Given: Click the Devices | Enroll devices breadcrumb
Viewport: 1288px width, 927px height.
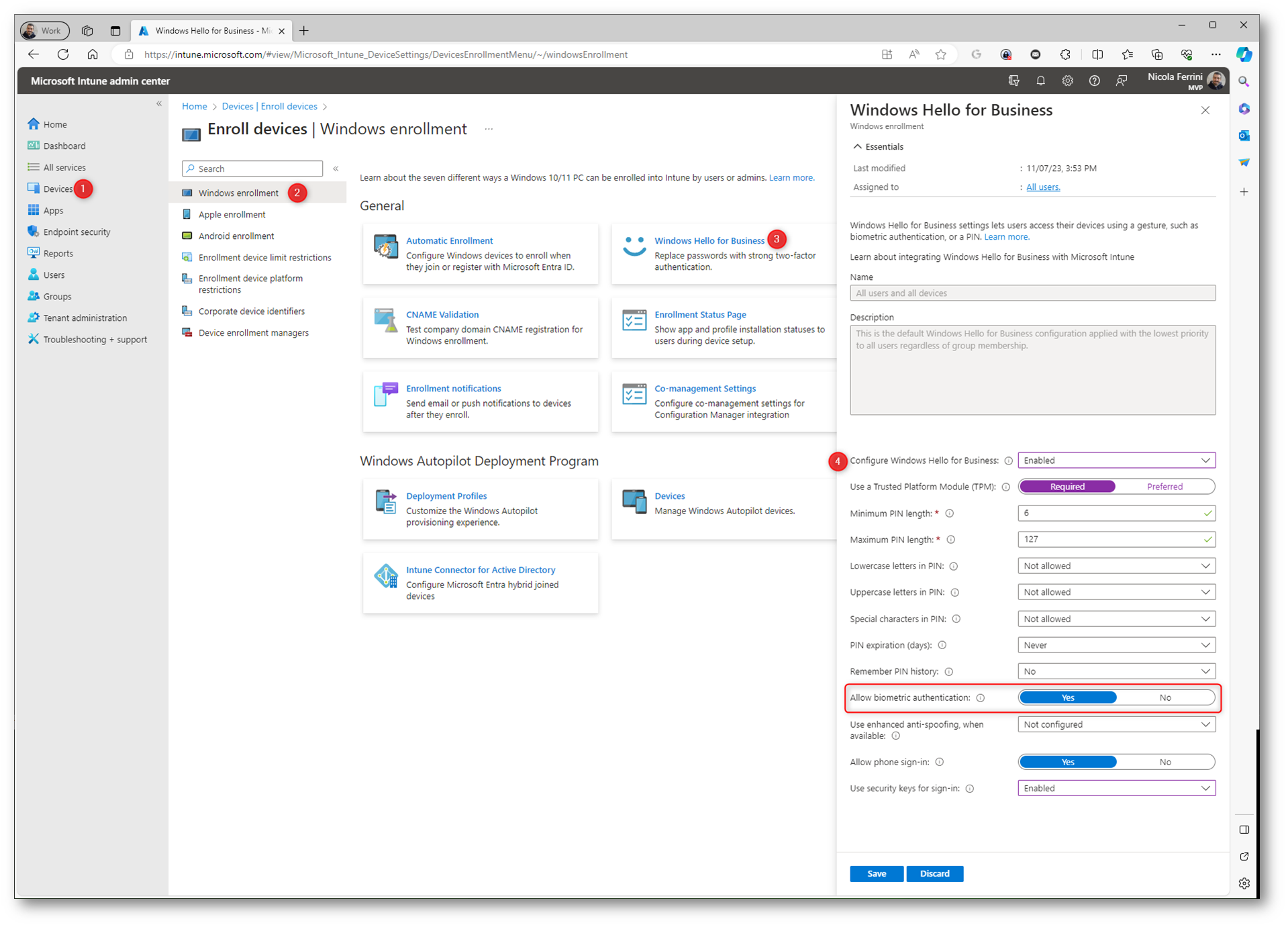Looking at the screenshot, I should coord(269,106).
